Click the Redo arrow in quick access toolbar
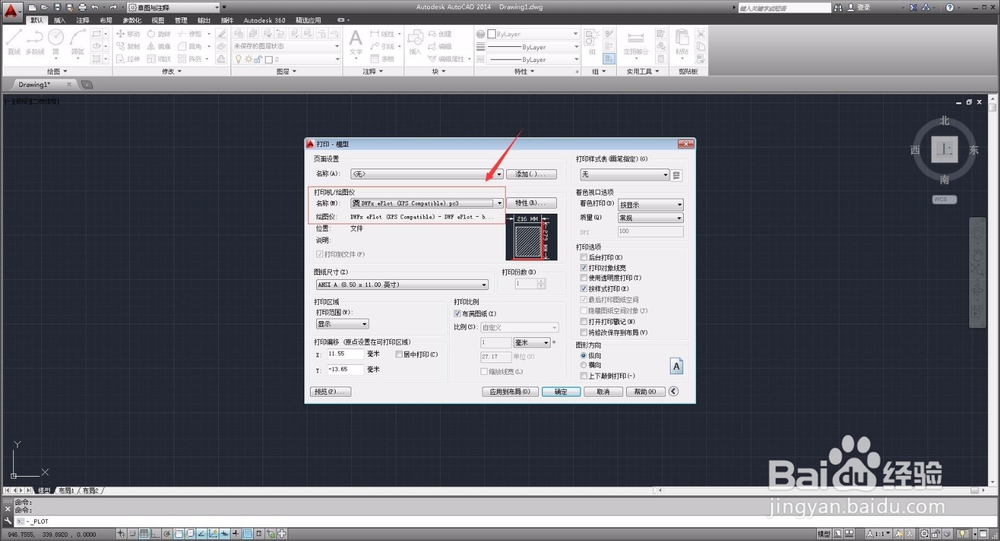The height and width of the screenshot is (541, 1000). point(113,7)
